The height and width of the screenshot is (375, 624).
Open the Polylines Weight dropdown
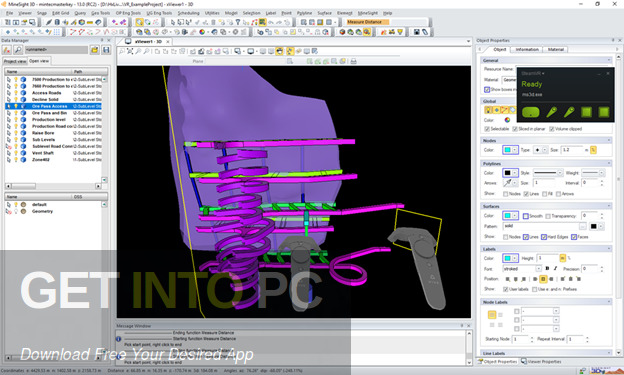602,173
